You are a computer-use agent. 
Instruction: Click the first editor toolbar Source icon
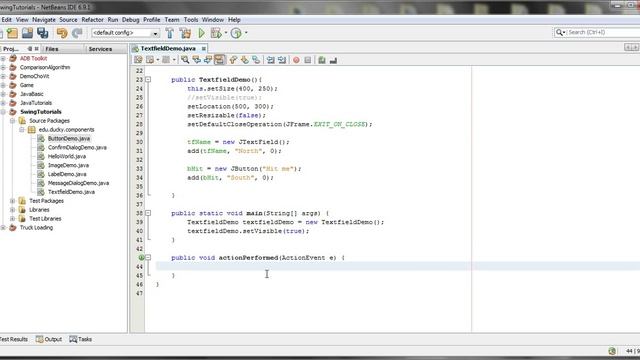(x=138, y=60)
